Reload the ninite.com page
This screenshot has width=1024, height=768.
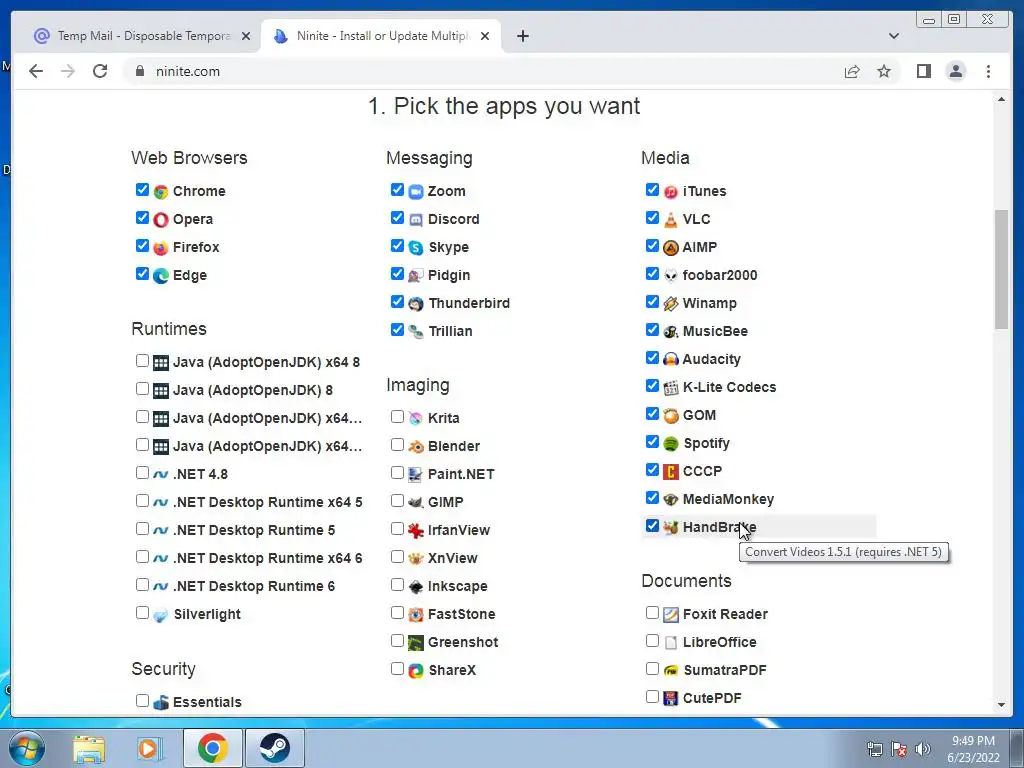(x=100, y=71)
